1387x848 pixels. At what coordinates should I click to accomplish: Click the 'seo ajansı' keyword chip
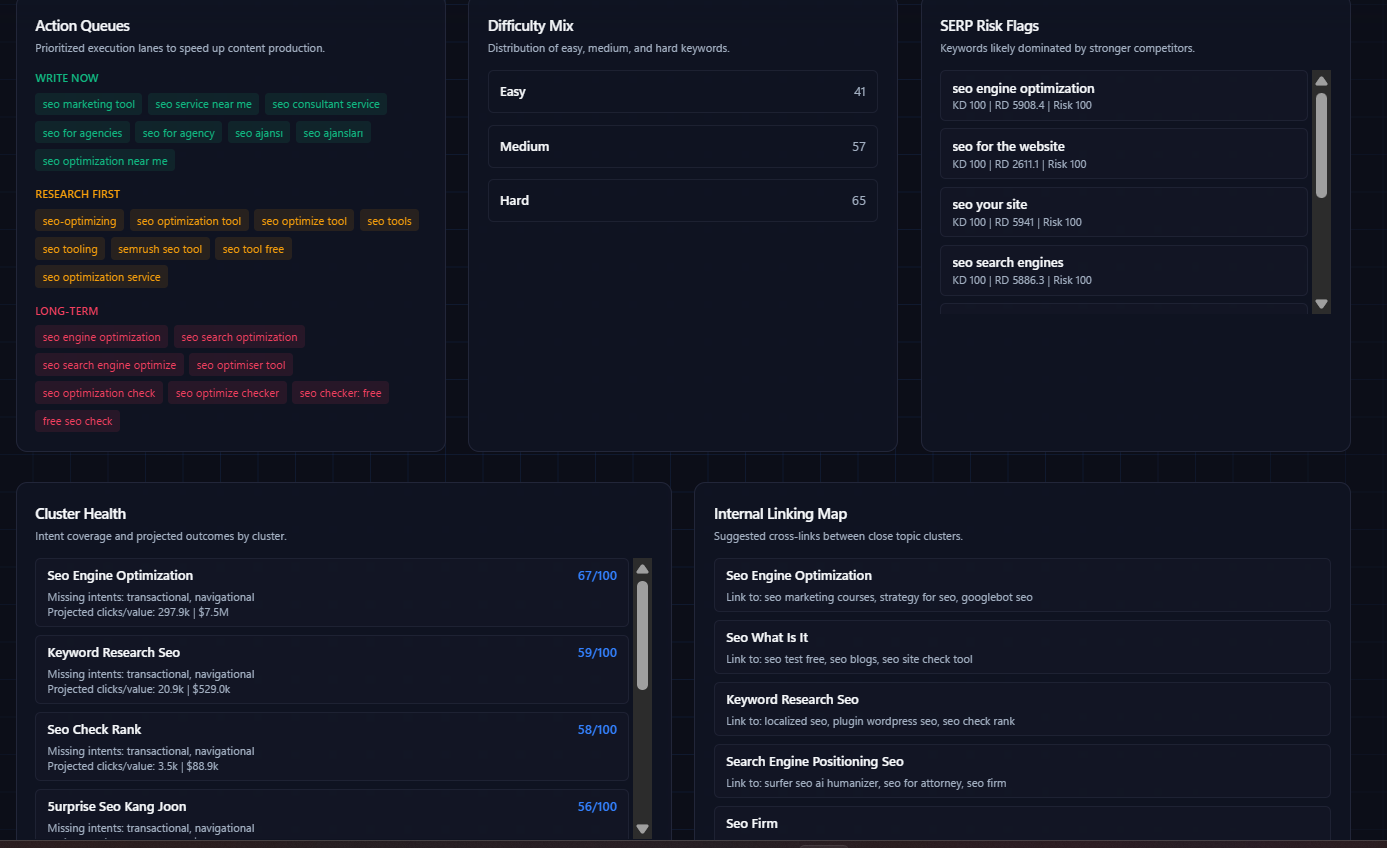click(x=259, y=132)
